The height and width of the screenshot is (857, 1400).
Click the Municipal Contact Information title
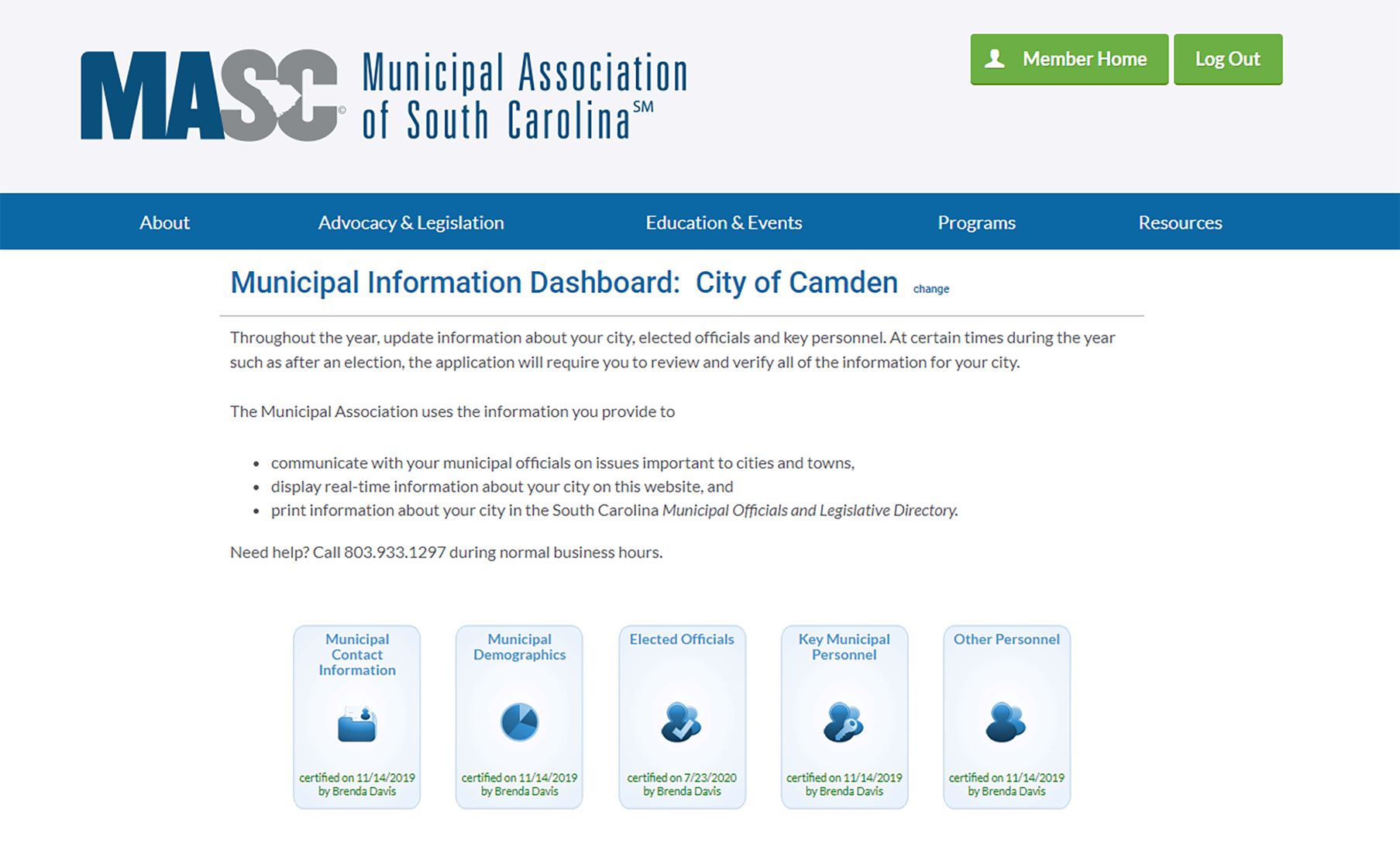point(357,655)
